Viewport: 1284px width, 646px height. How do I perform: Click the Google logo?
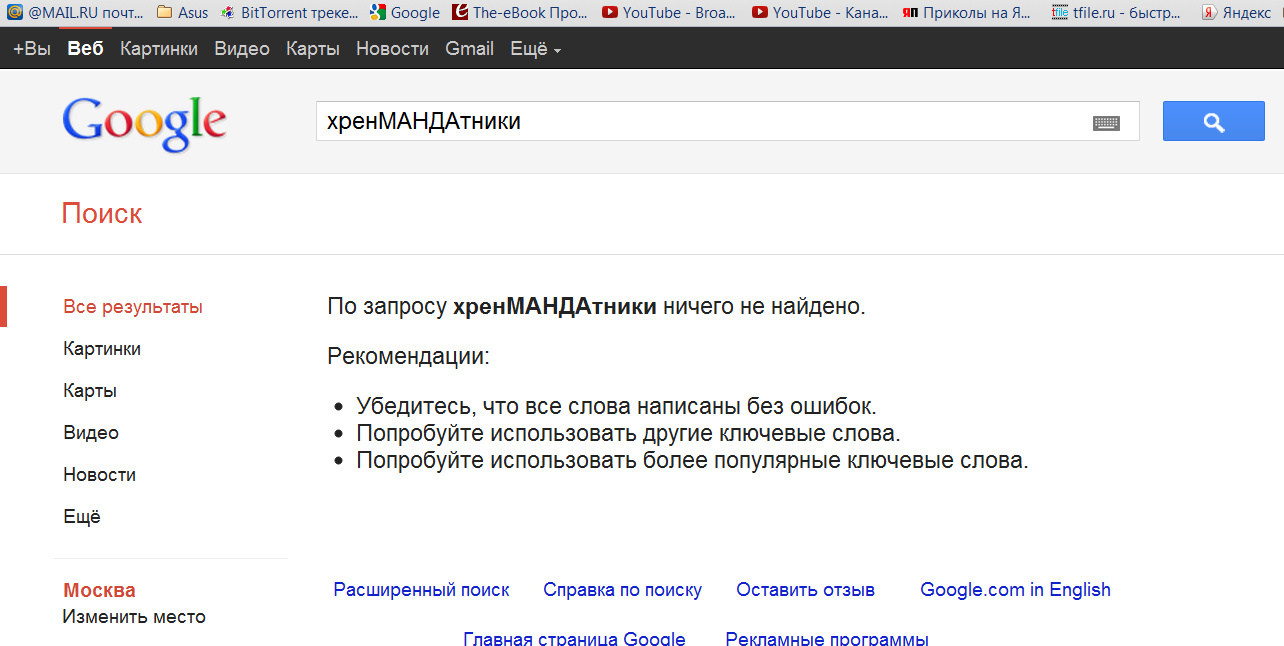(144, 124)
